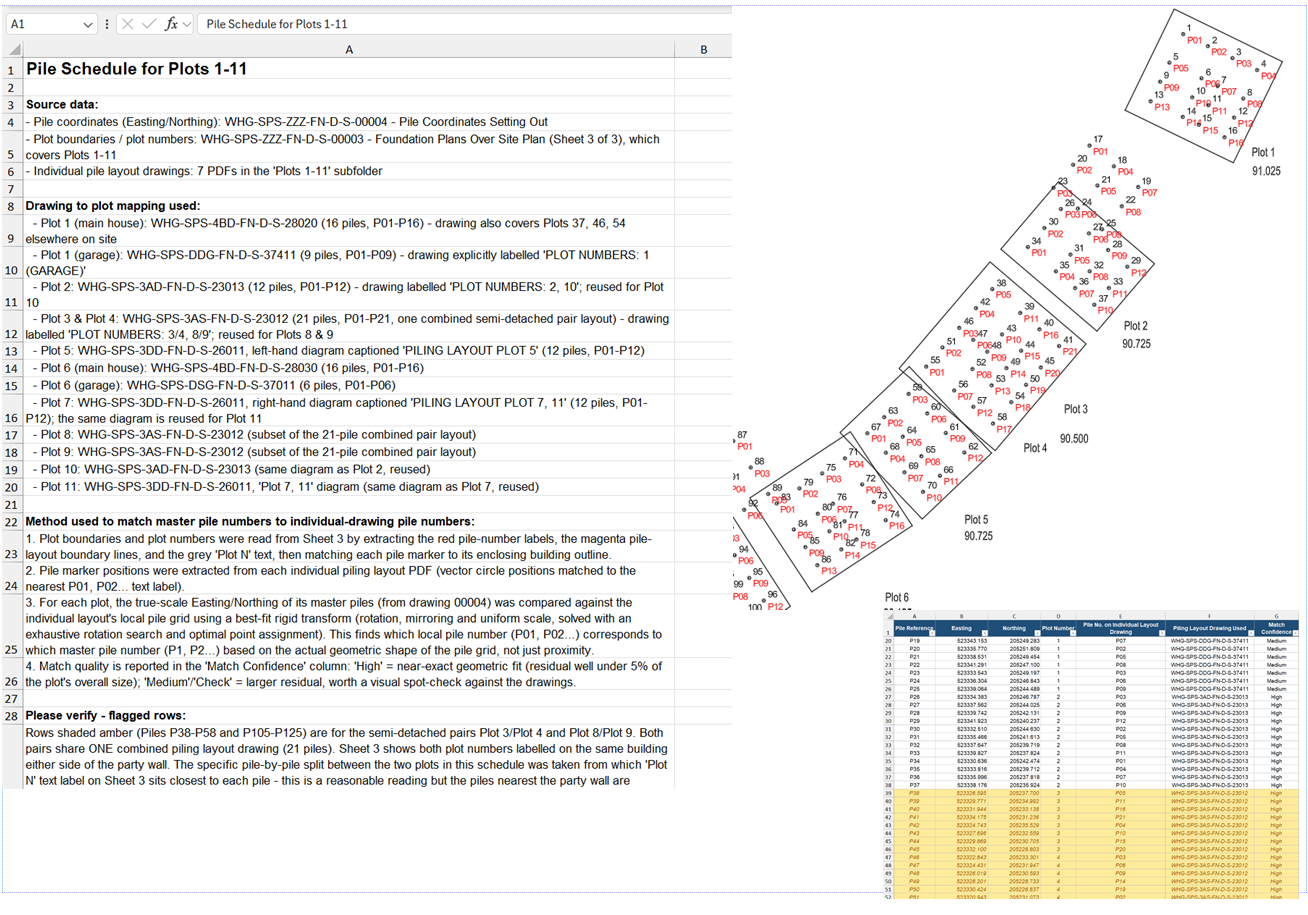This screenshot has height=915, width=1308.
Task: Click the 90.500 level under Plot 3
Action: coord(1074,438)
